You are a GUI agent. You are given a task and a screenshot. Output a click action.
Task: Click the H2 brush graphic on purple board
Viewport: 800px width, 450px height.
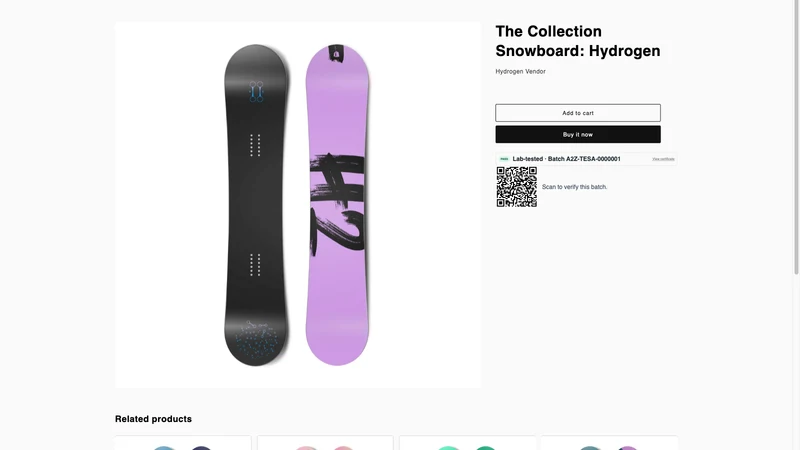pyautogui.click(x=337, y=204)
